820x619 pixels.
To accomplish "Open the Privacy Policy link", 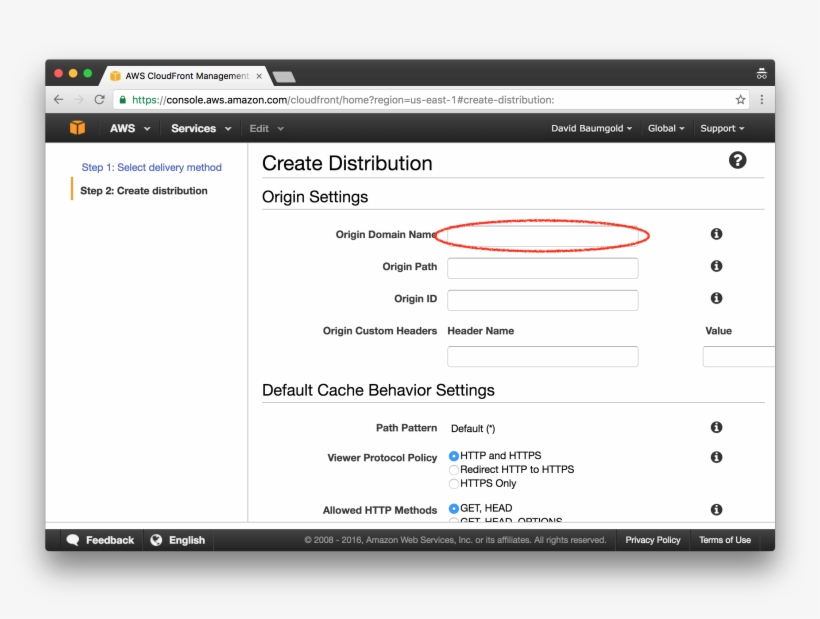I will click(653, 540).
